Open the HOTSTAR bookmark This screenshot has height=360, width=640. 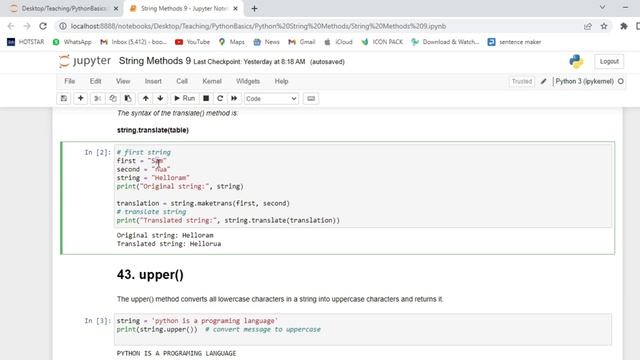(26, 42)
